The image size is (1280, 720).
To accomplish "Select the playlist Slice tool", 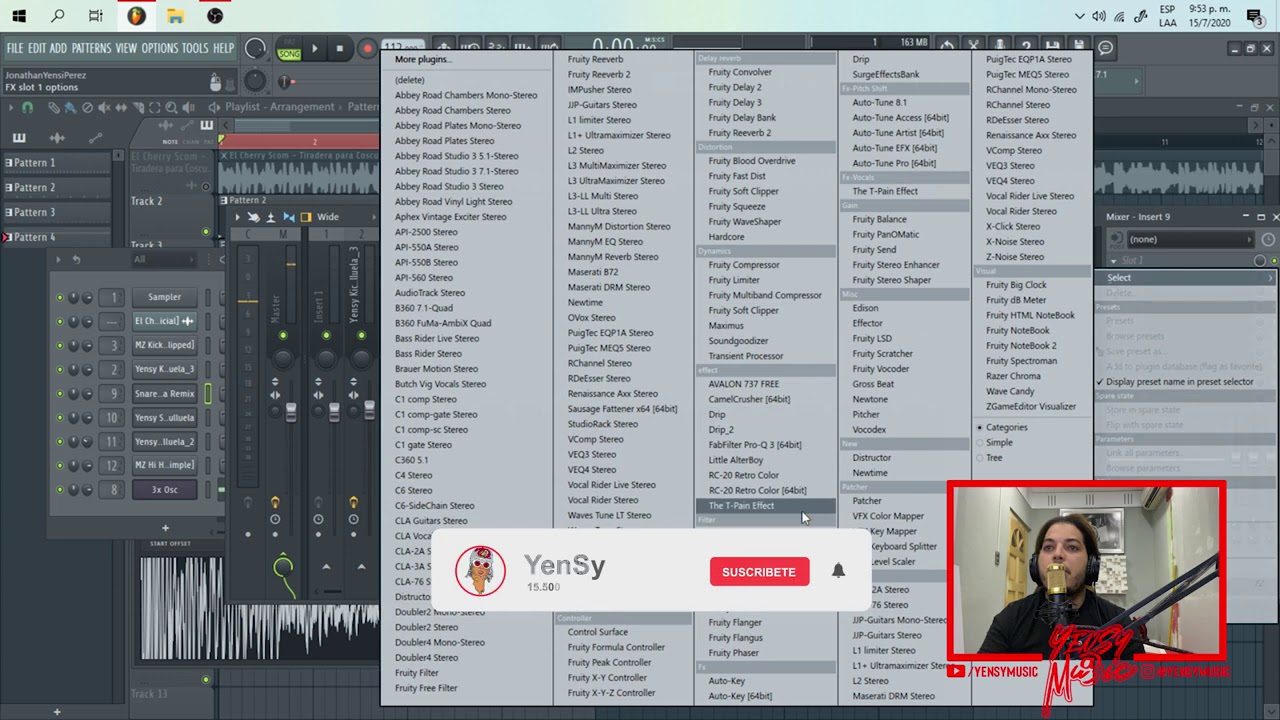I will click(138, 107).
